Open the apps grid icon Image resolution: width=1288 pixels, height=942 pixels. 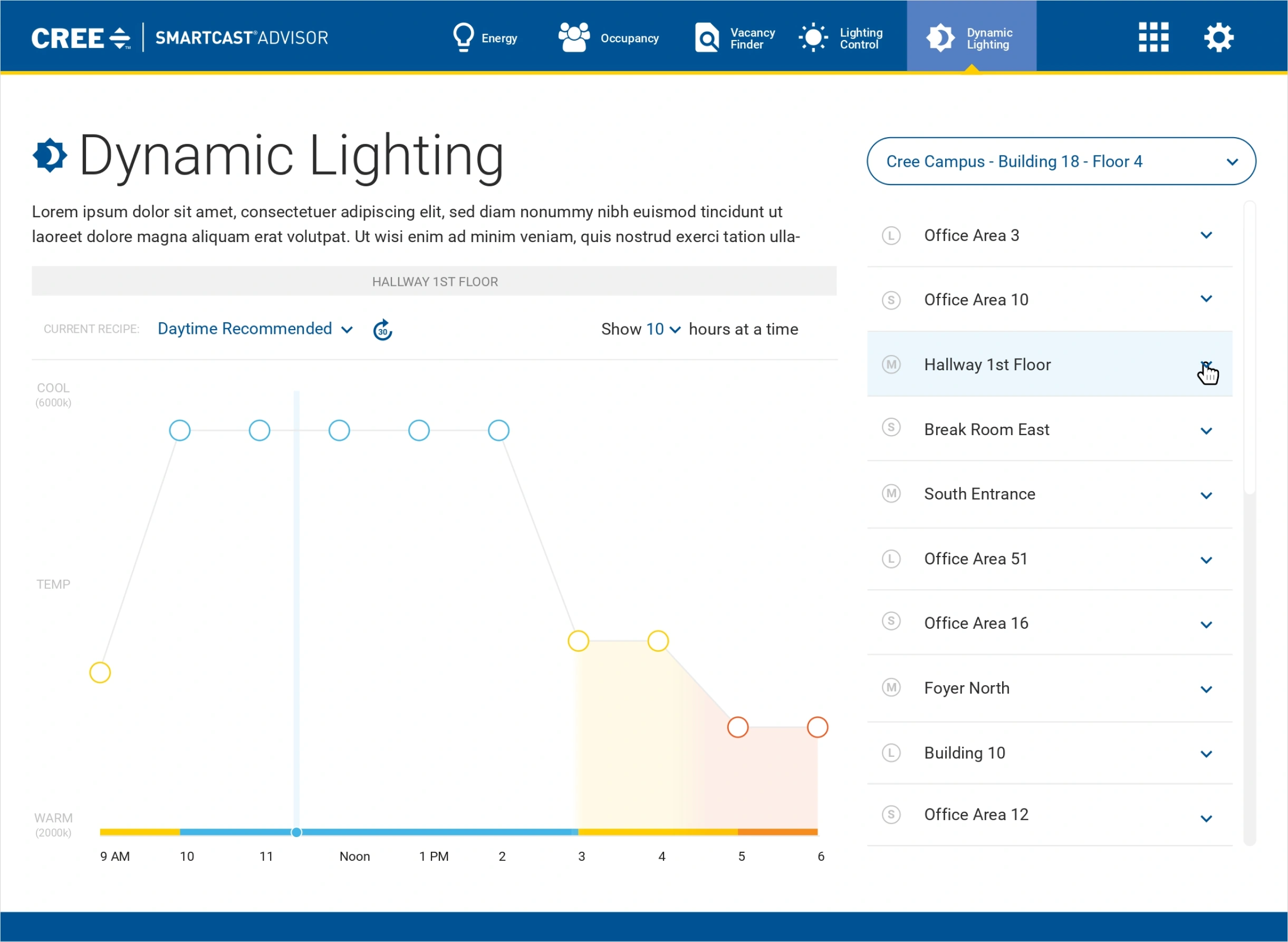coord(1153,37)
